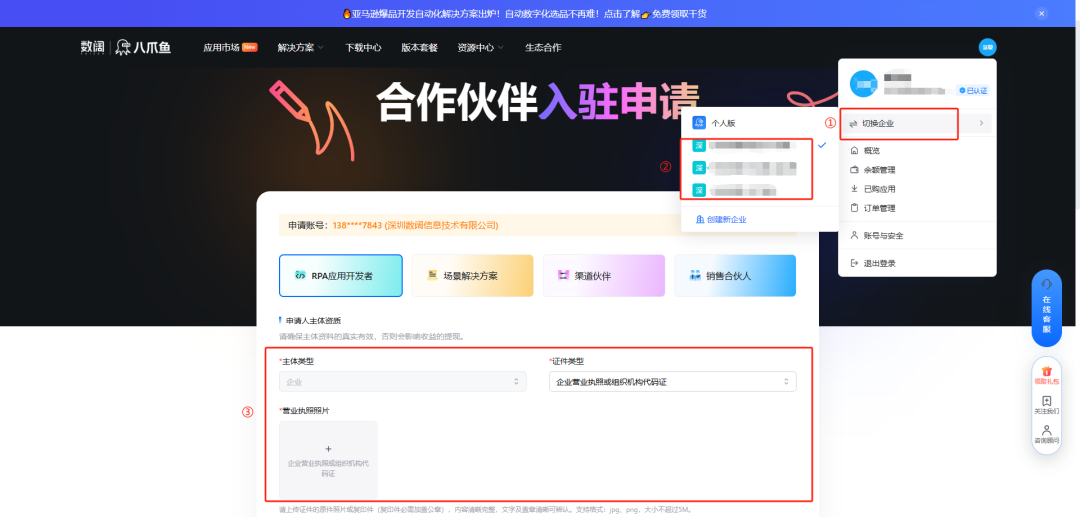The height and width of the screenshot is (517, 1080).
Task: Select the RPA应用开发者 card
Action: 341,275
